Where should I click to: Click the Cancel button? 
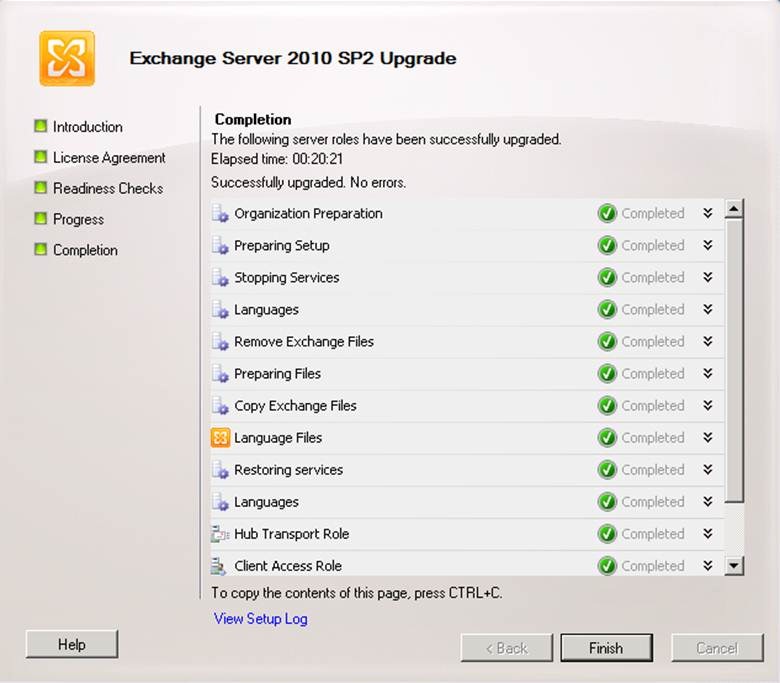click(717, 648)
